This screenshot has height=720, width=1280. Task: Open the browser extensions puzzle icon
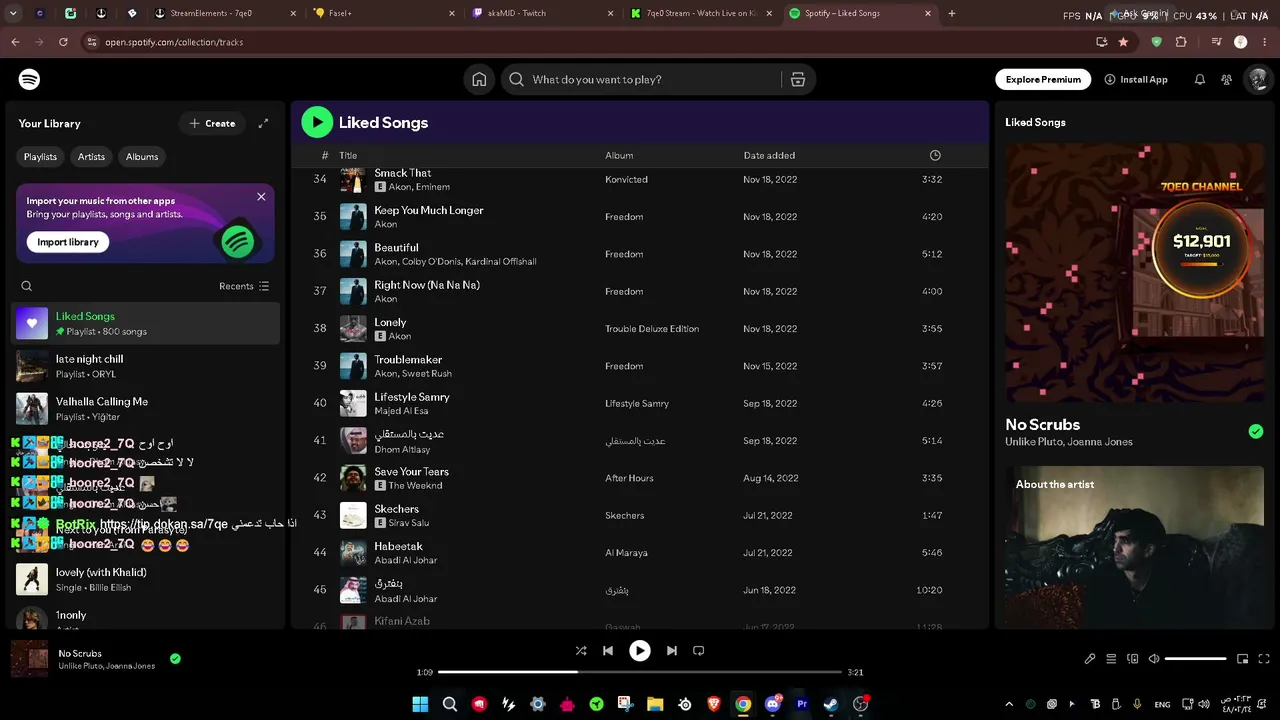coord(1181,42)
